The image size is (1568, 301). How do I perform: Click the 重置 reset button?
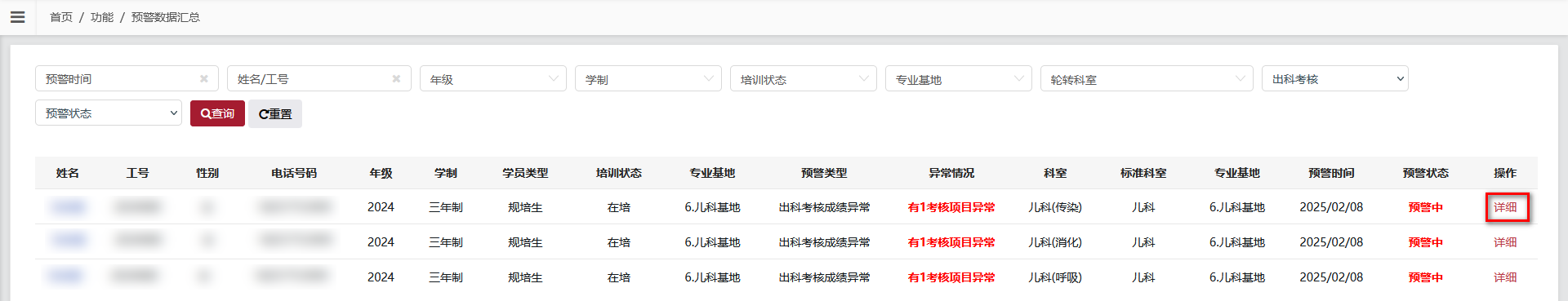point(275,113)
